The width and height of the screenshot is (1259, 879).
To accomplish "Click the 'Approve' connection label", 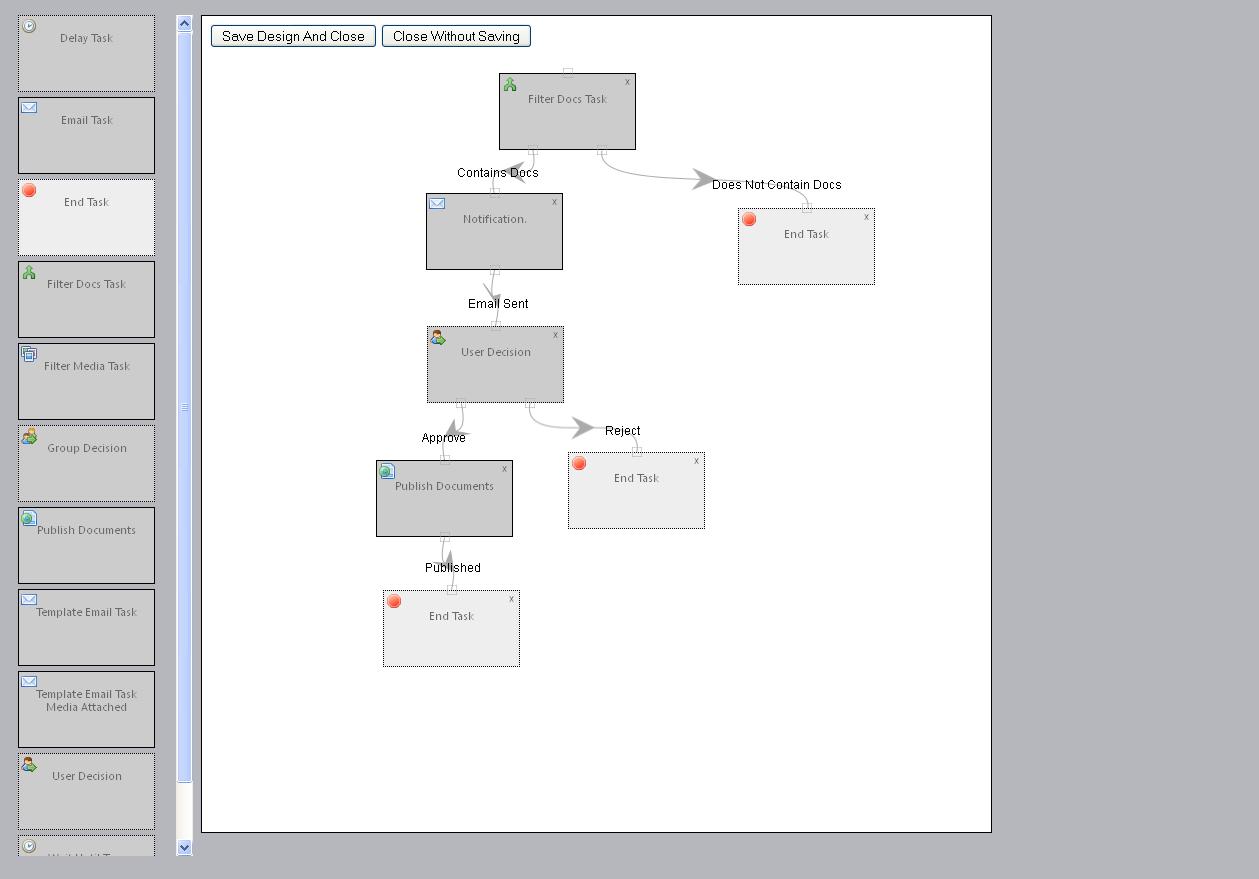I will tap(444, 438).
